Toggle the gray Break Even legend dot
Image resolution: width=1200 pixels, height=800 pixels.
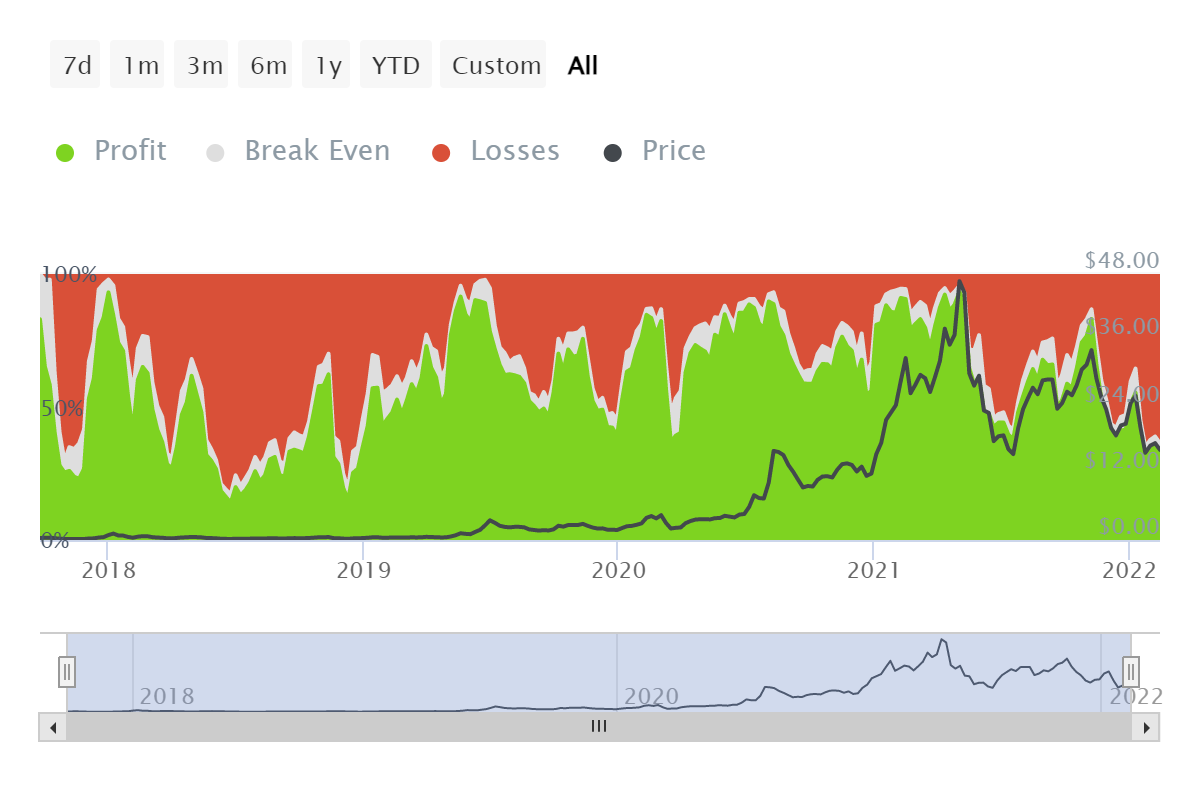[x=216, y=152]
